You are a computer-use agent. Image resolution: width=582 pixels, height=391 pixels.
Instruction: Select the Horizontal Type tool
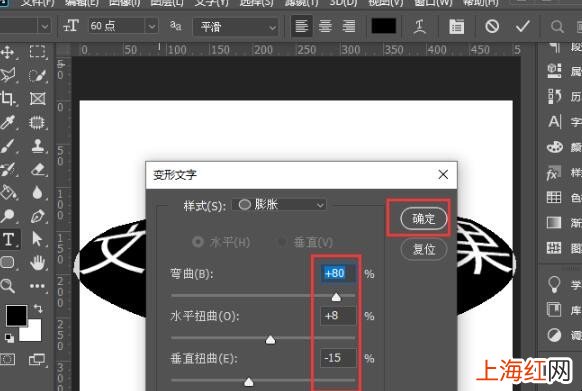(9, 239)
